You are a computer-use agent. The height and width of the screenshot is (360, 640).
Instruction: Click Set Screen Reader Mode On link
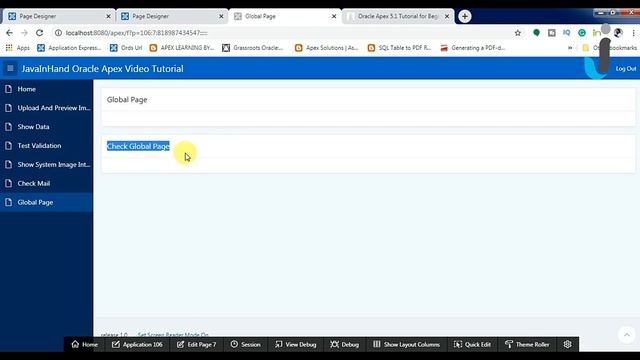click(x=173, y=335)
